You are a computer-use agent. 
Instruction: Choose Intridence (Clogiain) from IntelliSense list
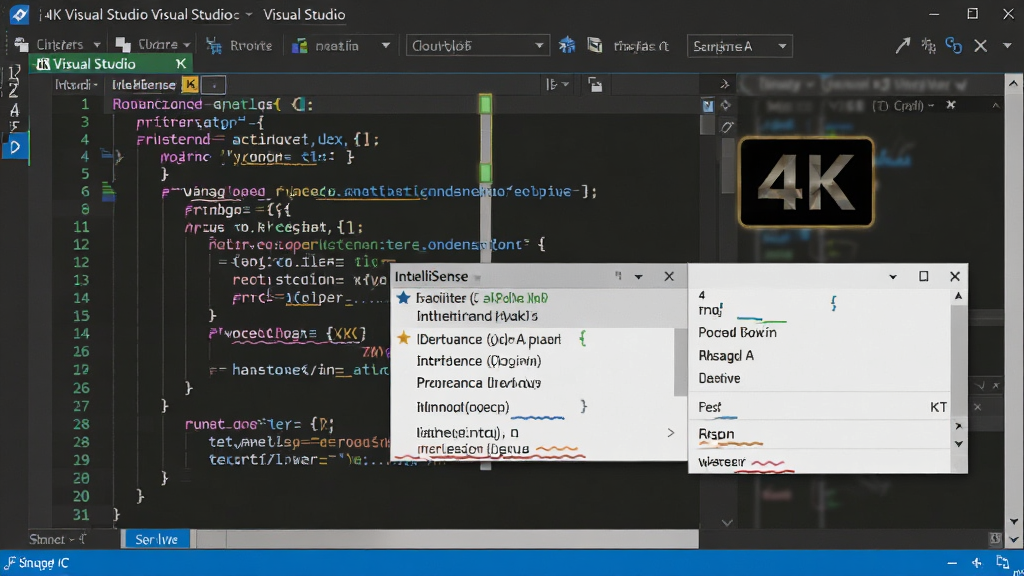click(x=479, y=360)
